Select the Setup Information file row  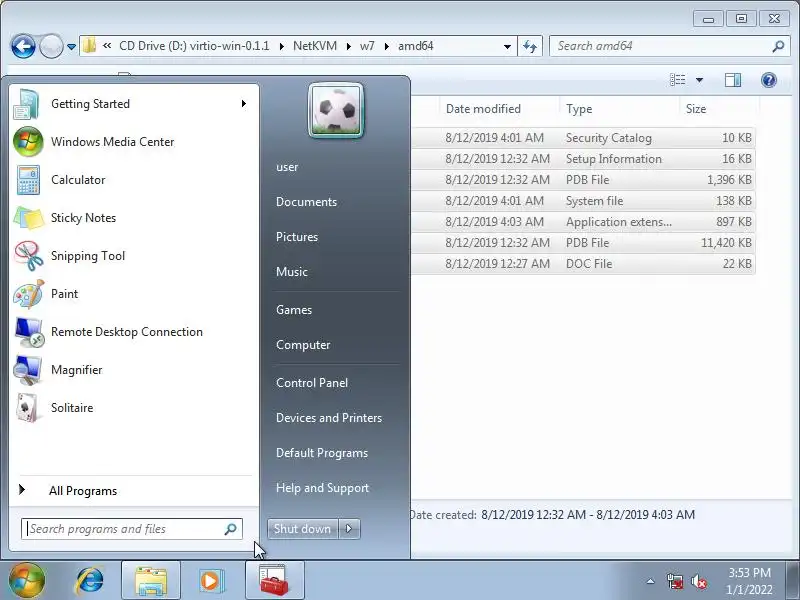[x=583, y=159]
